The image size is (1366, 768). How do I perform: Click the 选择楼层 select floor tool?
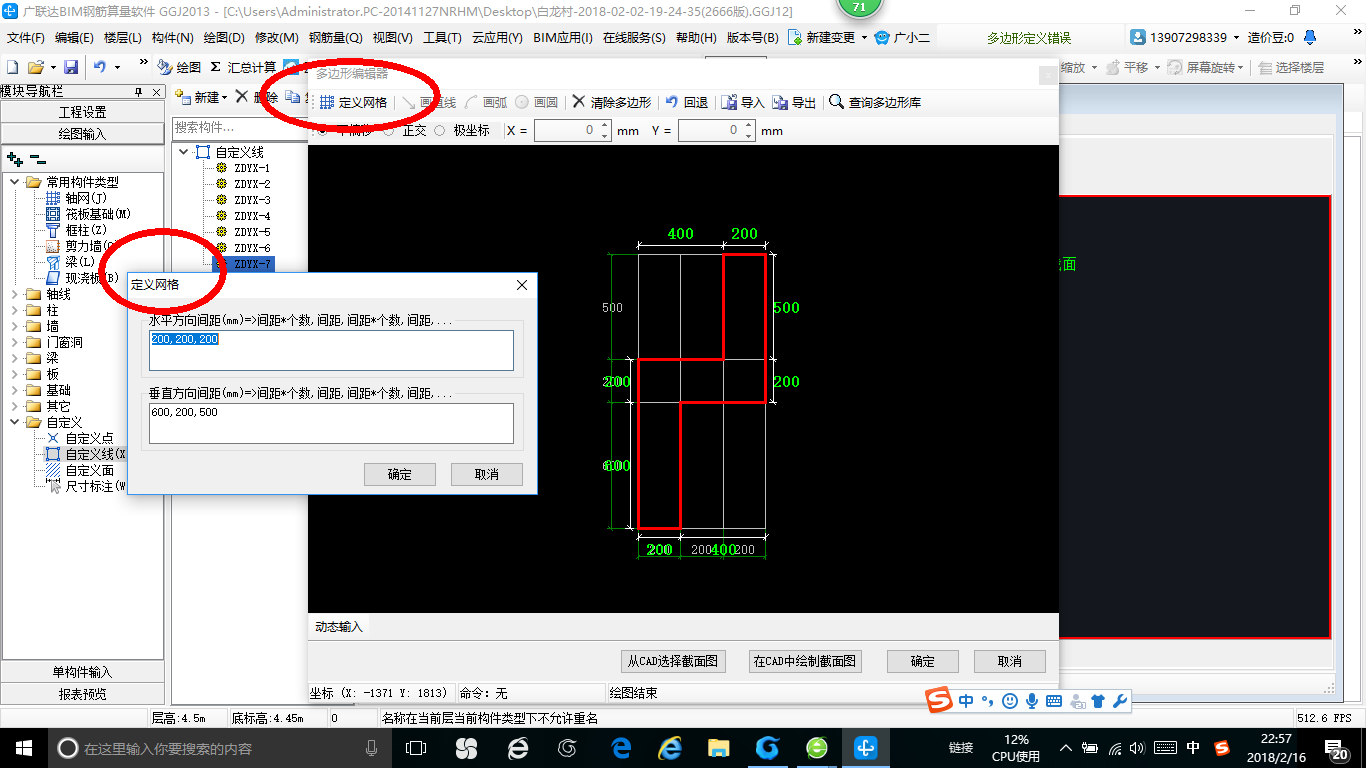[x=1291, y=67]
